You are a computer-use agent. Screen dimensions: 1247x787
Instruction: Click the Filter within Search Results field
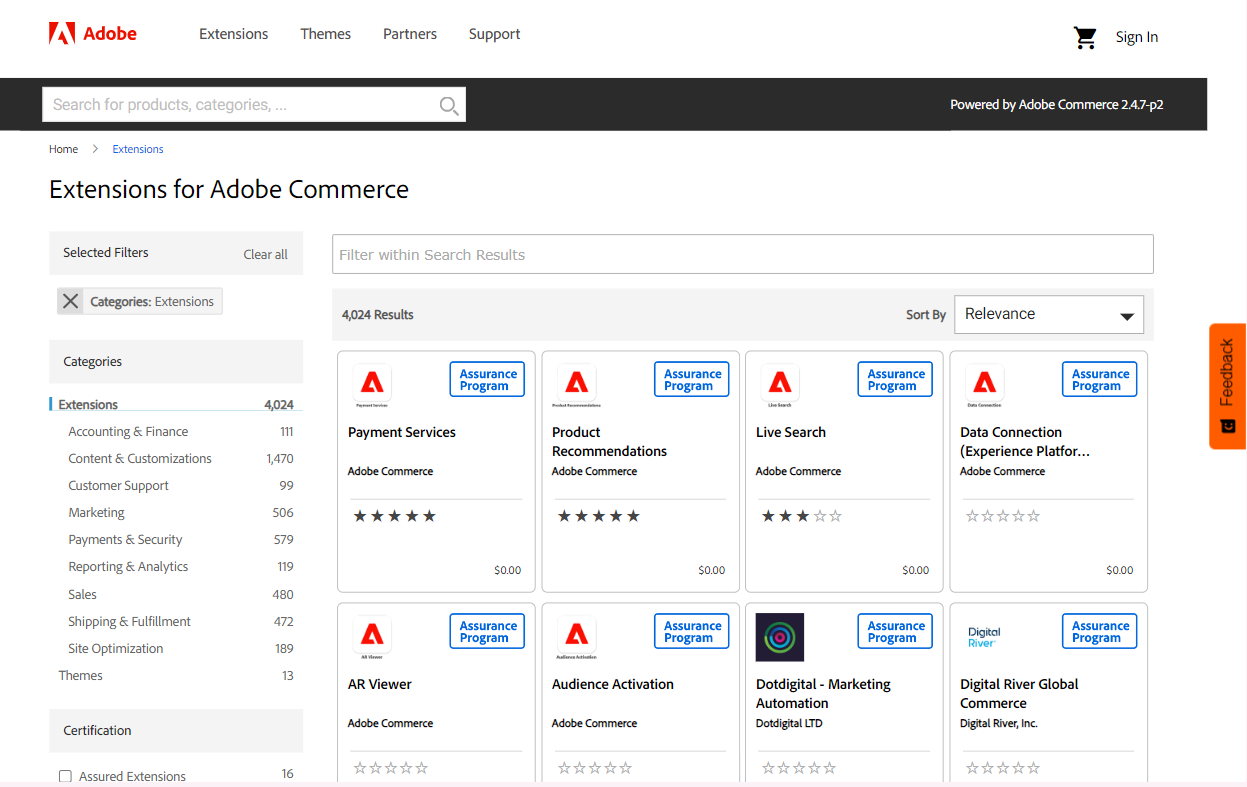click(x=743, y=254)
